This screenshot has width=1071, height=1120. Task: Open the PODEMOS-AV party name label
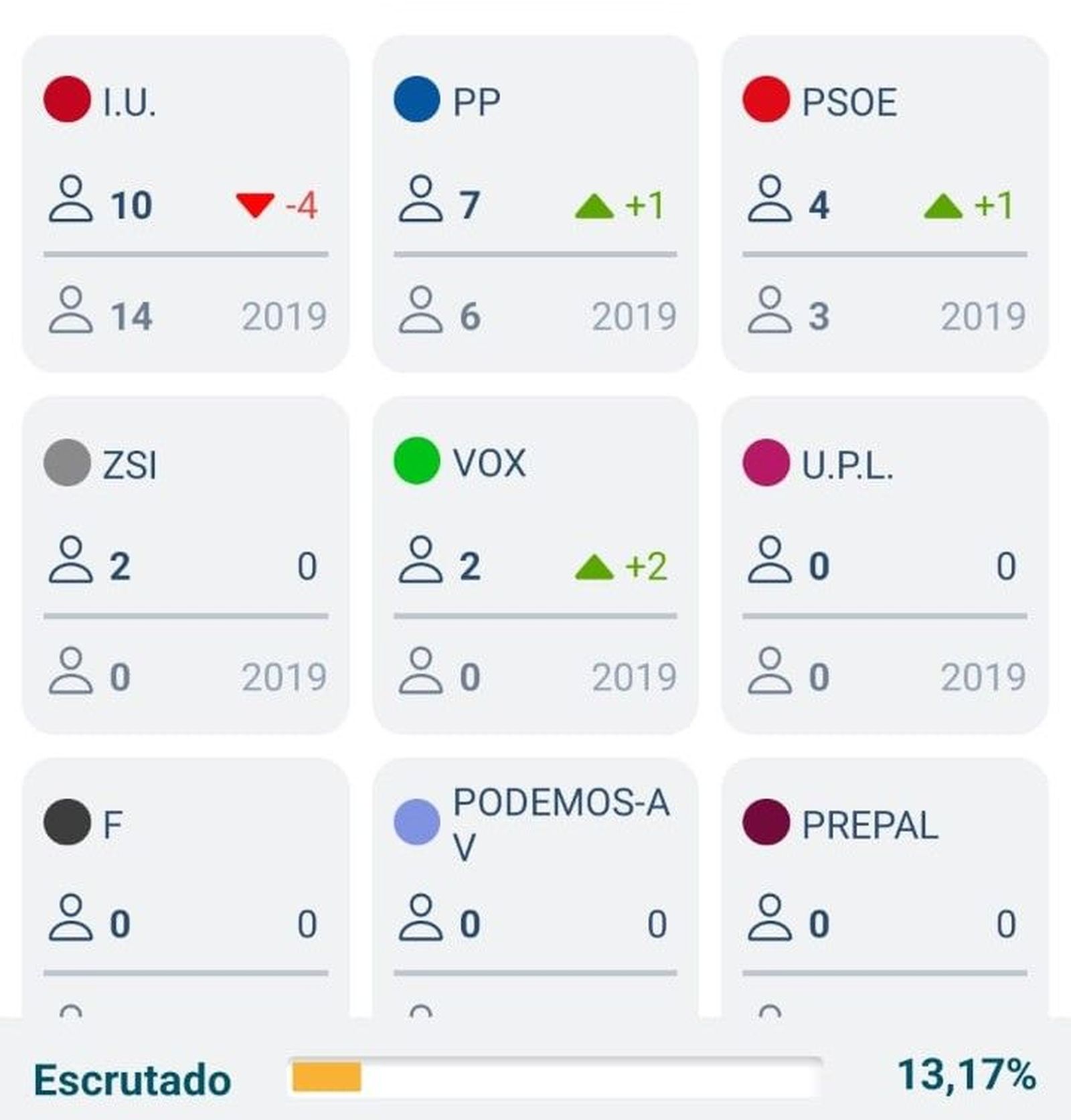tap(561, 824)
